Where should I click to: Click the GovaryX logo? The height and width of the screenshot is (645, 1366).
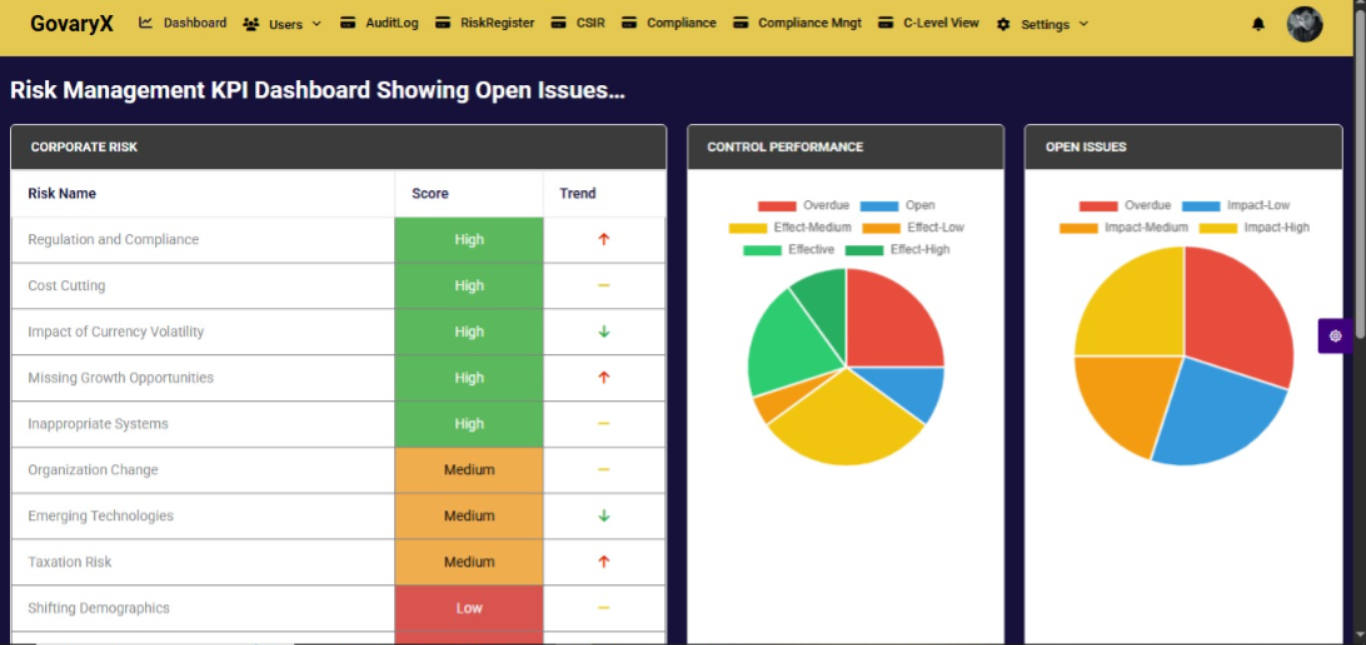point(72,23)
